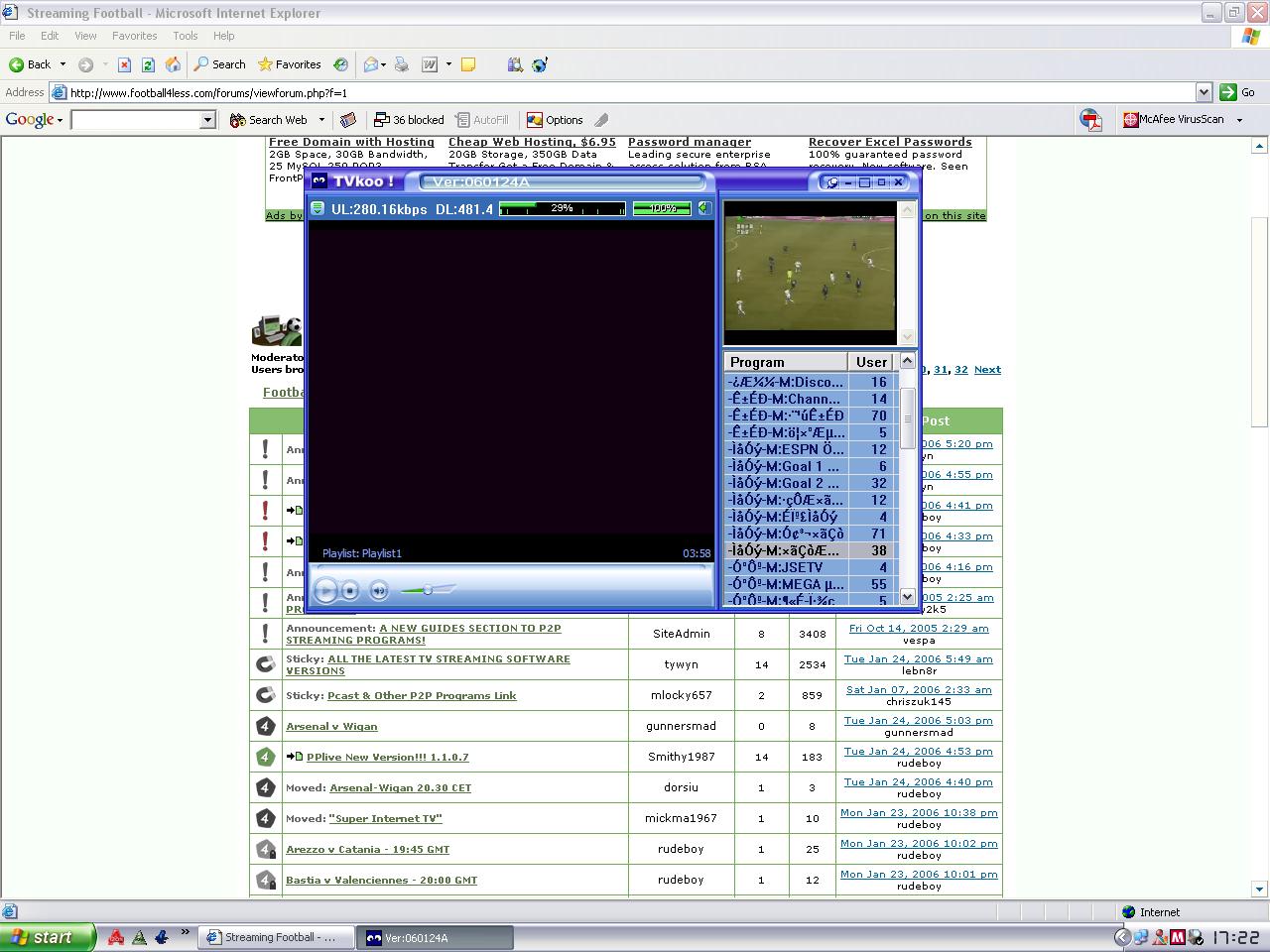Open the Address bar dropdown arrow

click(1204, 92)
